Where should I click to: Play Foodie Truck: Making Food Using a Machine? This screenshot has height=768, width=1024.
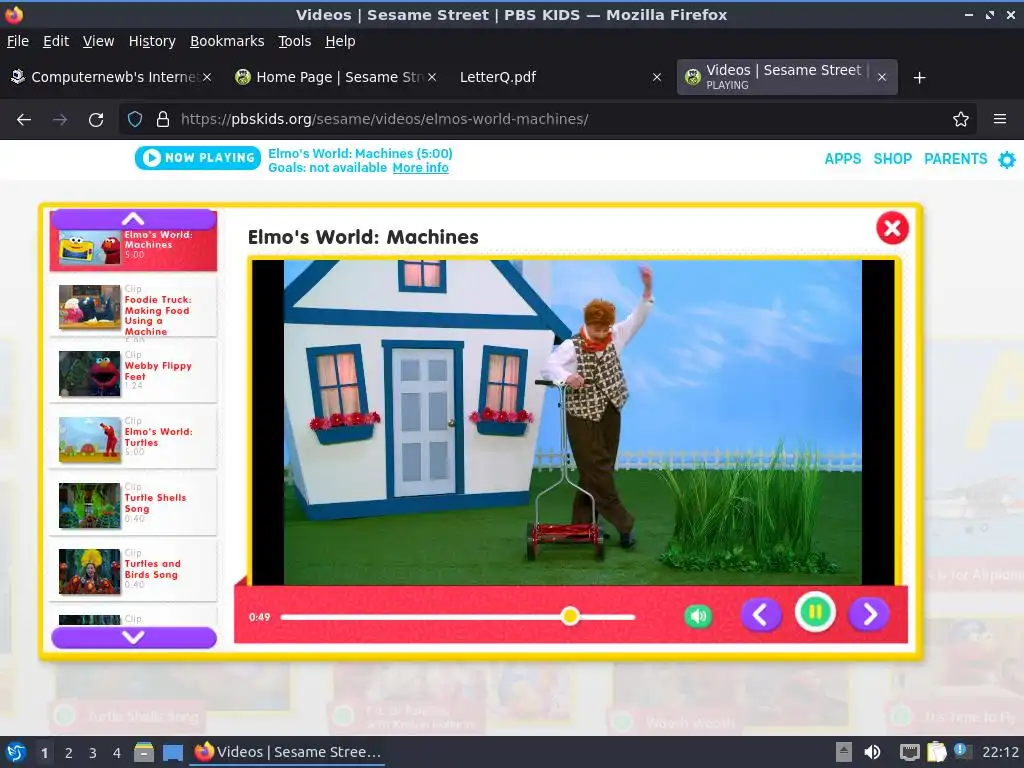[133, 308]
